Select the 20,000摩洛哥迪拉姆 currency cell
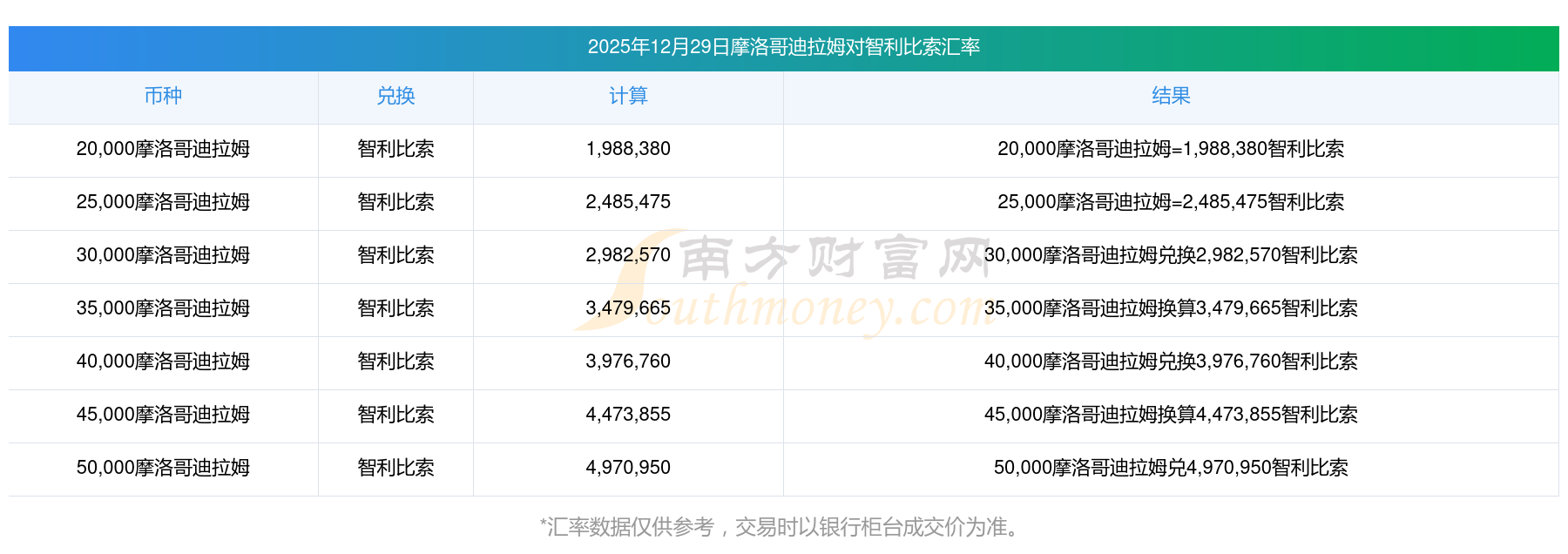Image resolution: width=1568 pixels, height=554 pixels. click(163, 149)
